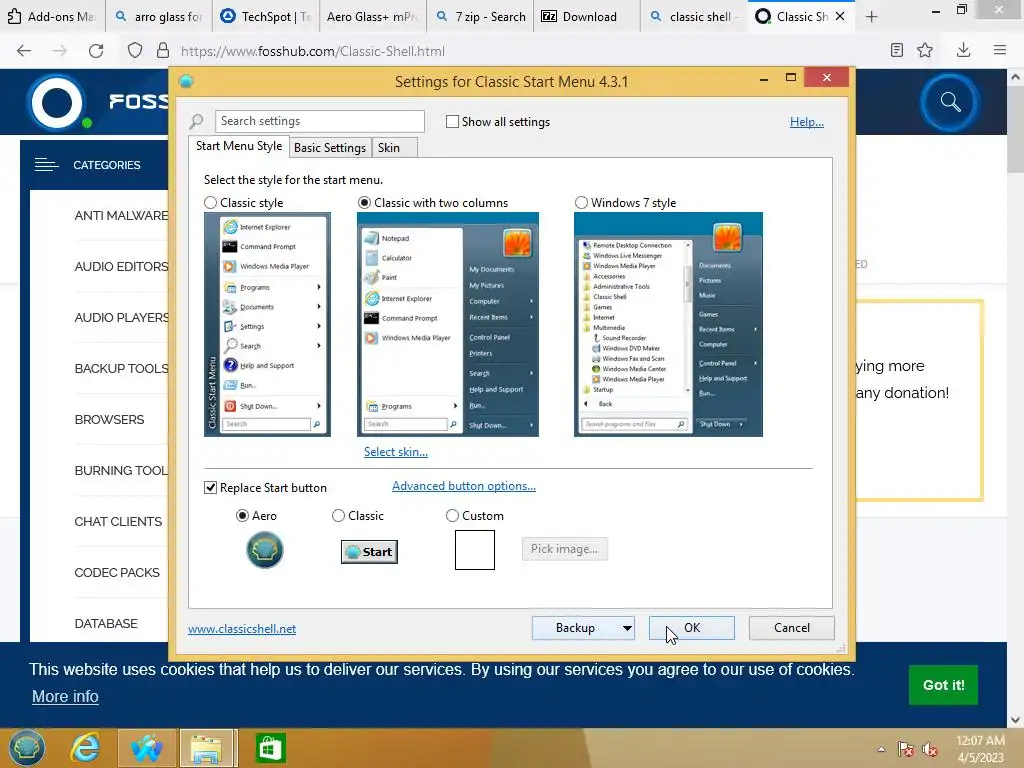Enable the Show all settings checkbox
The width and height of the screenshot is (1024, 768).
point(452,121)
